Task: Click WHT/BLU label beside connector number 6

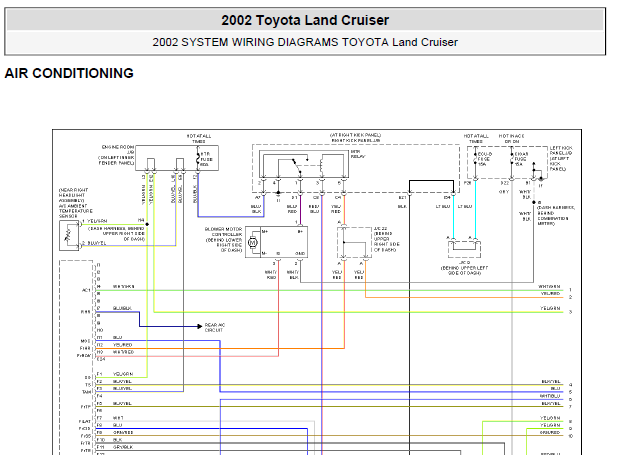Action: pos(550,396)
